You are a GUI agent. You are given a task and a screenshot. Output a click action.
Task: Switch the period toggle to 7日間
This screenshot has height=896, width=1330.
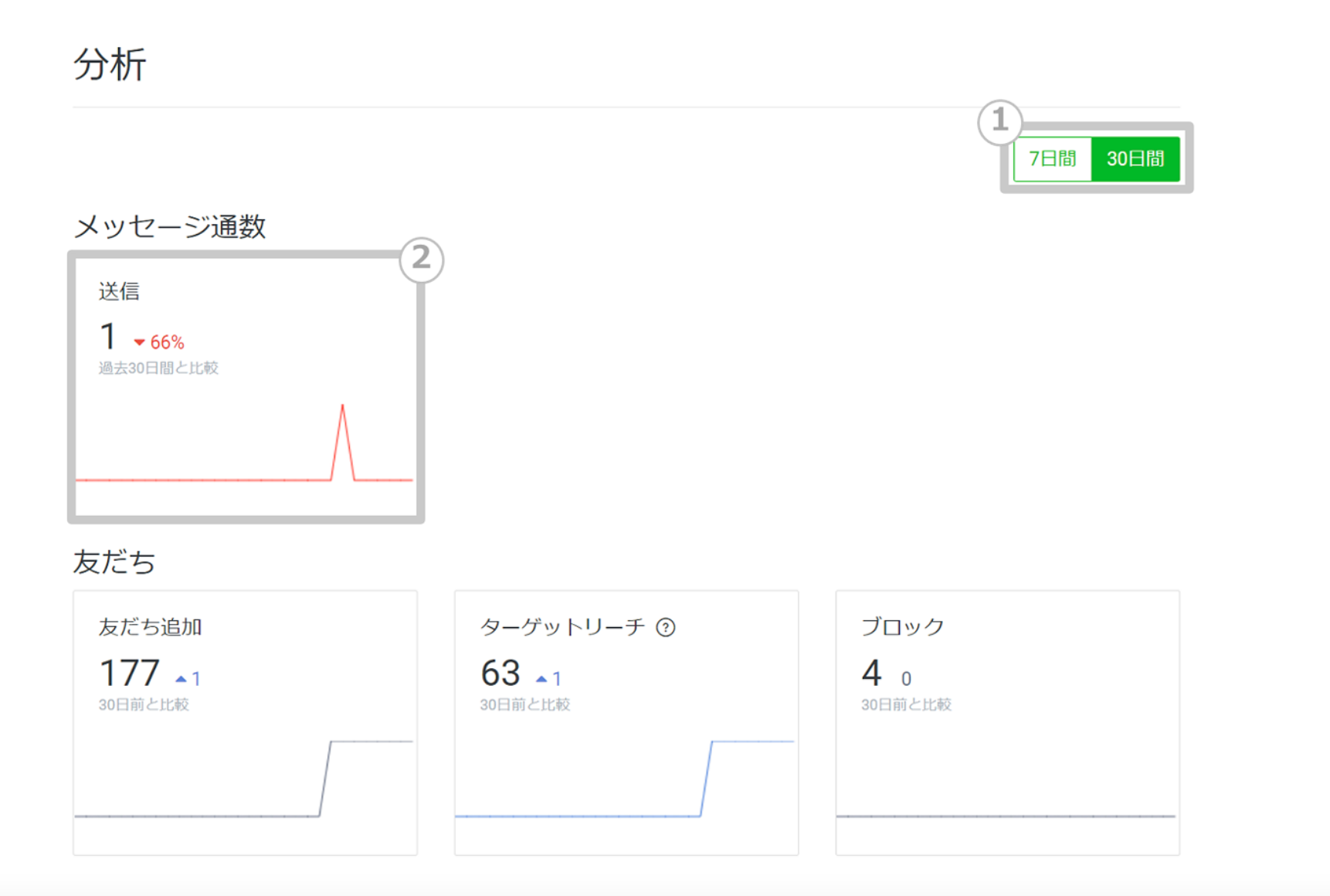click(x=1053, y=159)
